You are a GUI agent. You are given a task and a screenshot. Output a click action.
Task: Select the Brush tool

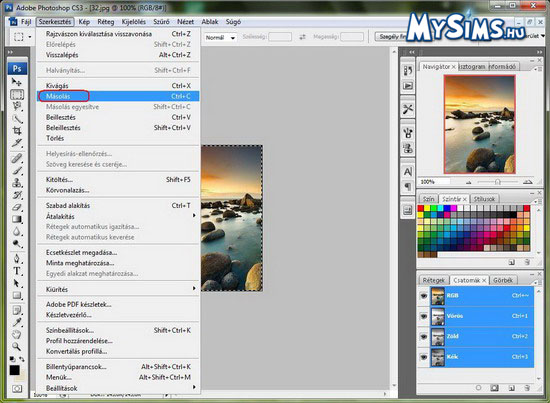[x=17, y=171]
